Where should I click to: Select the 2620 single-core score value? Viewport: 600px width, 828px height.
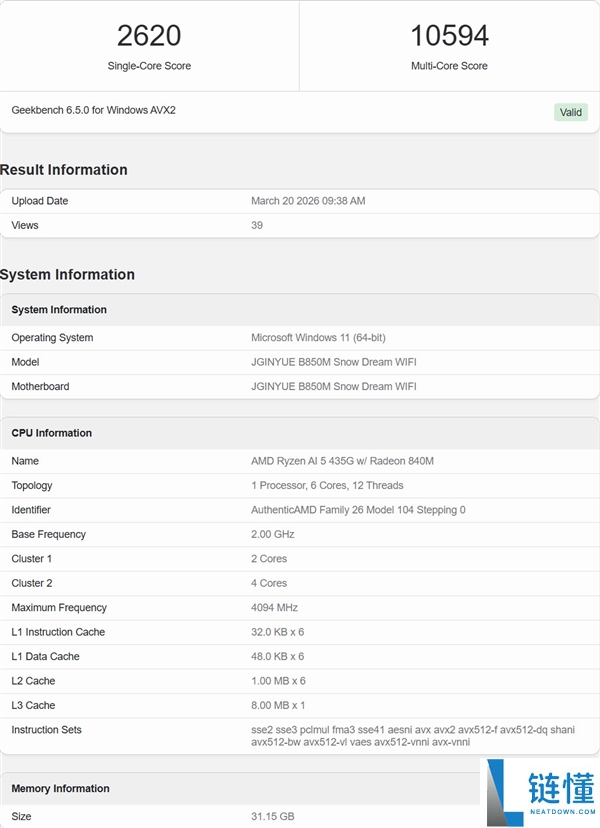pyautogui.click(x=149, y=36)
